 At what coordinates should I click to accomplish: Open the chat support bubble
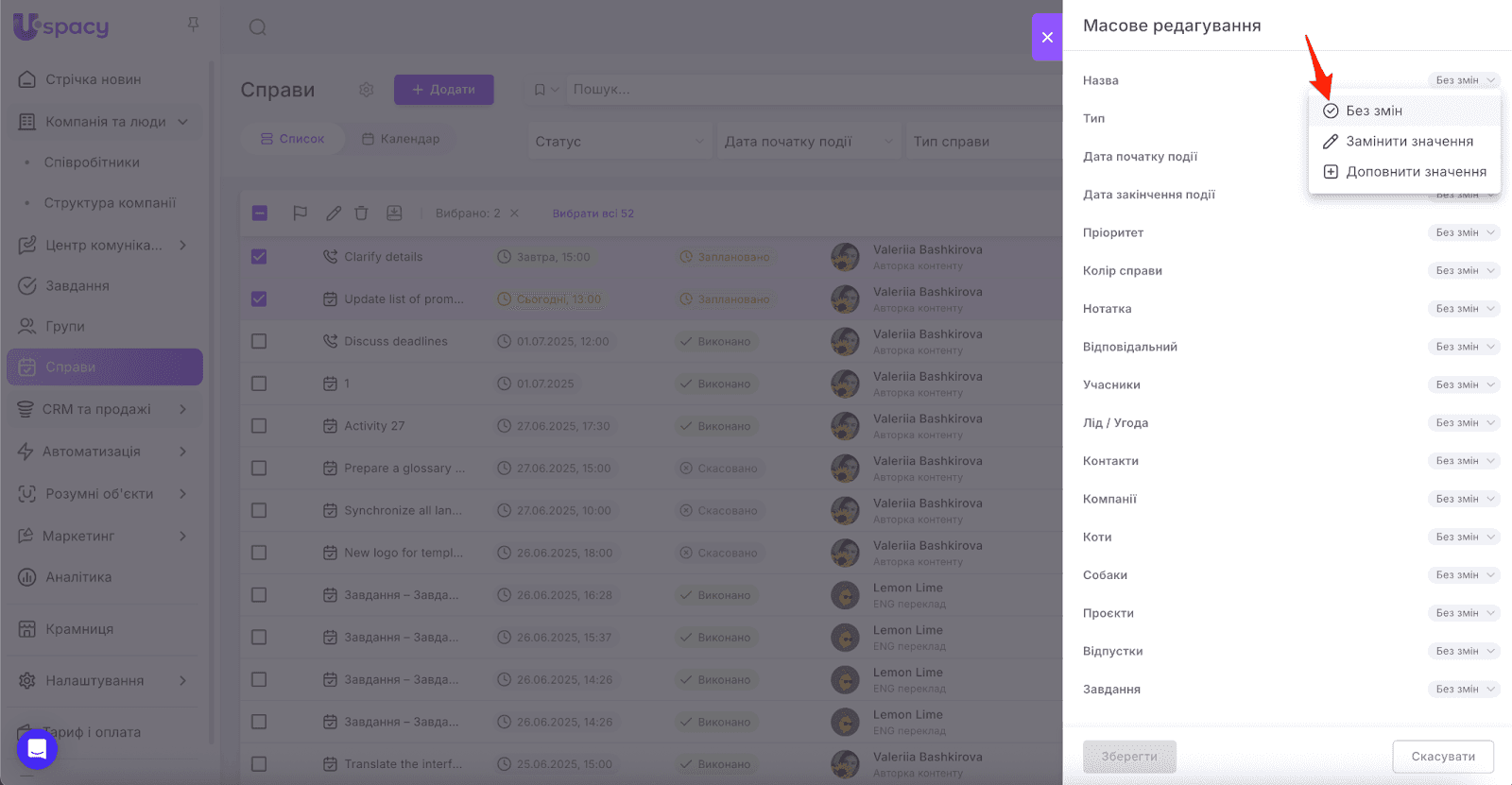tap(37, 749)
